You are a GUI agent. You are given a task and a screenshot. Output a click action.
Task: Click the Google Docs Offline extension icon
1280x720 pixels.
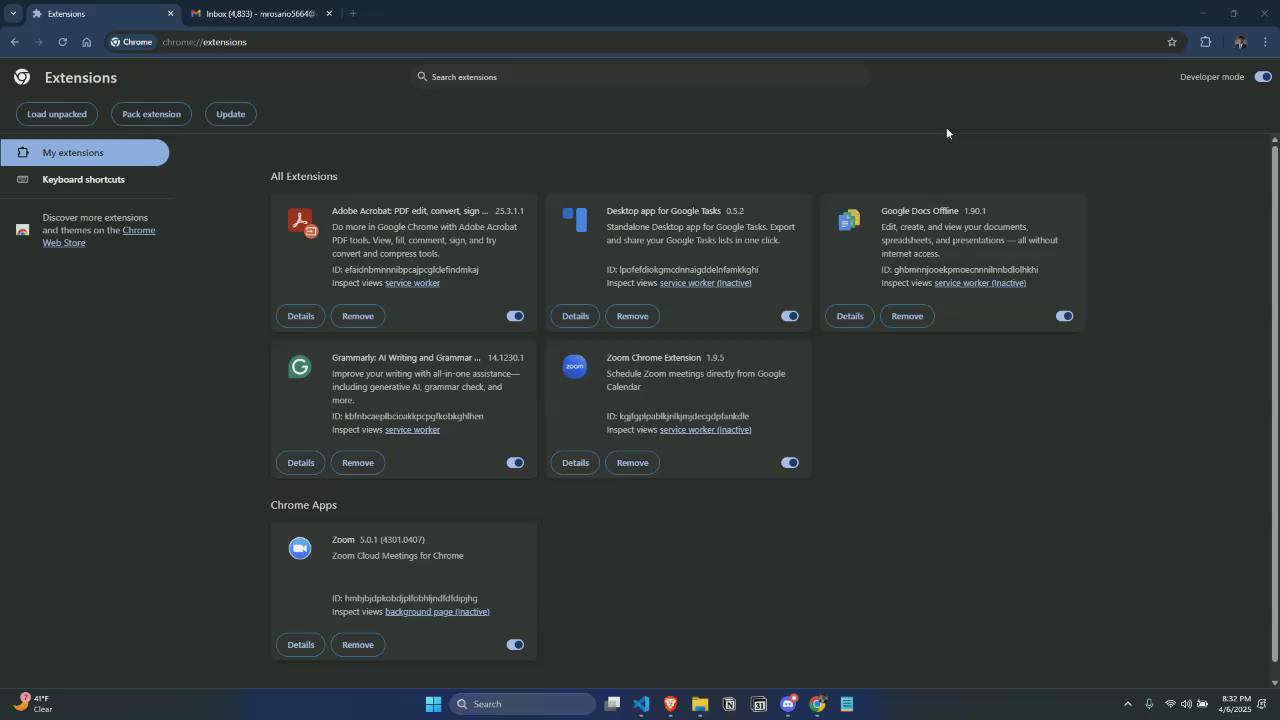tap(849, 220)
